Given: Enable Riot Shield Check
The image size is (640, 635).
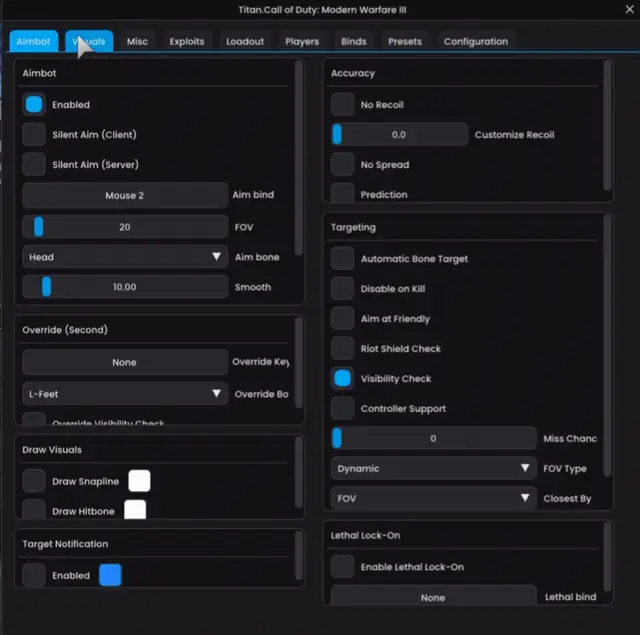Looking at the screenshot, I should pos(342,349).
